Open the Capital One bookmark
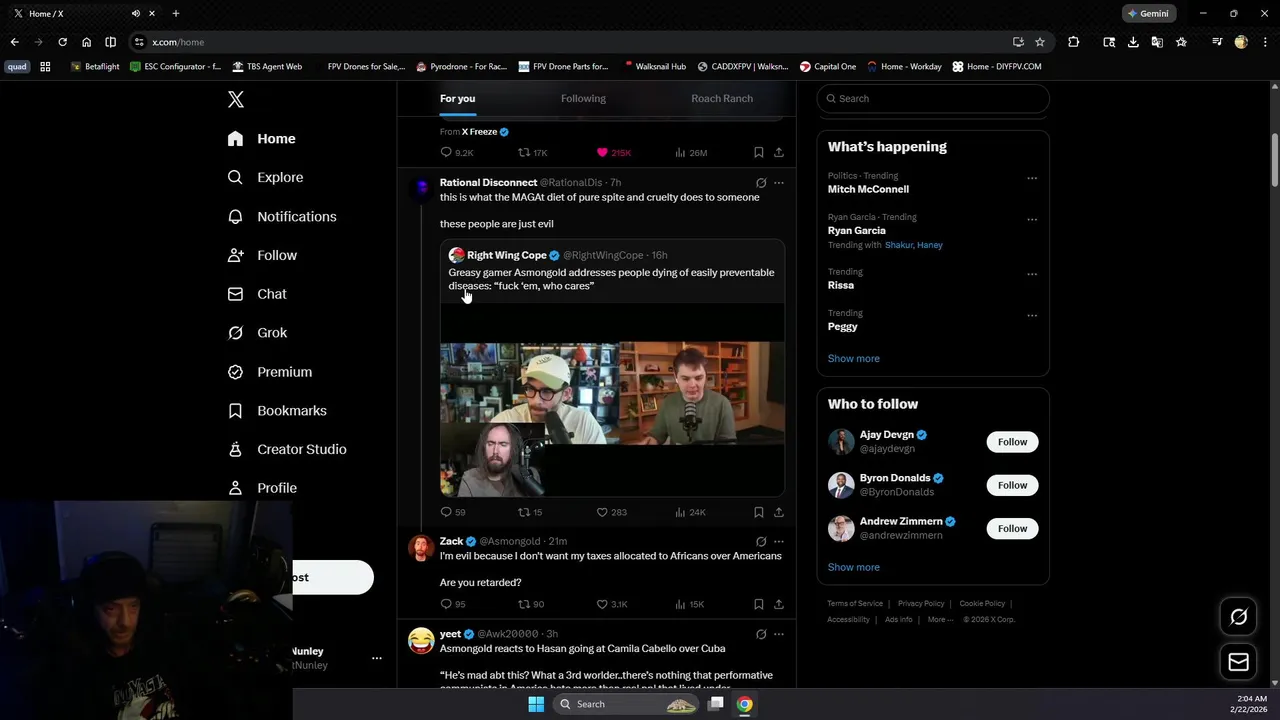This screenshot has width=1280, height=720. coord(828,67)
